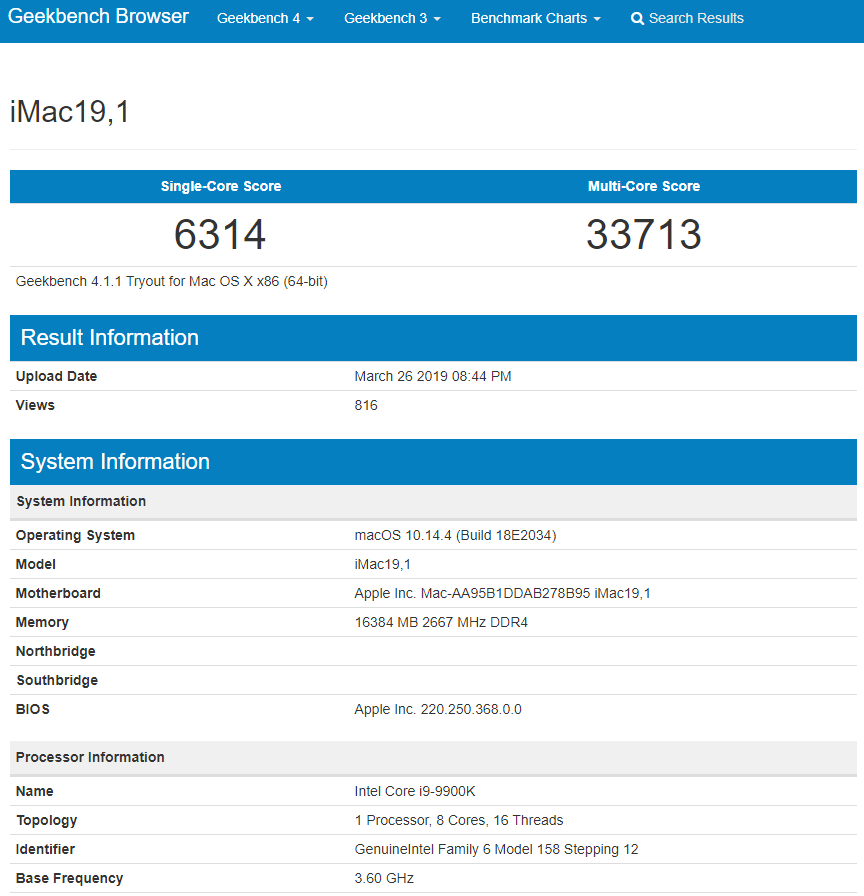Click the Geekbench 4.1.1 Tryout version text
The width and height of the screenshot is (864, 896).
(171, 282)
